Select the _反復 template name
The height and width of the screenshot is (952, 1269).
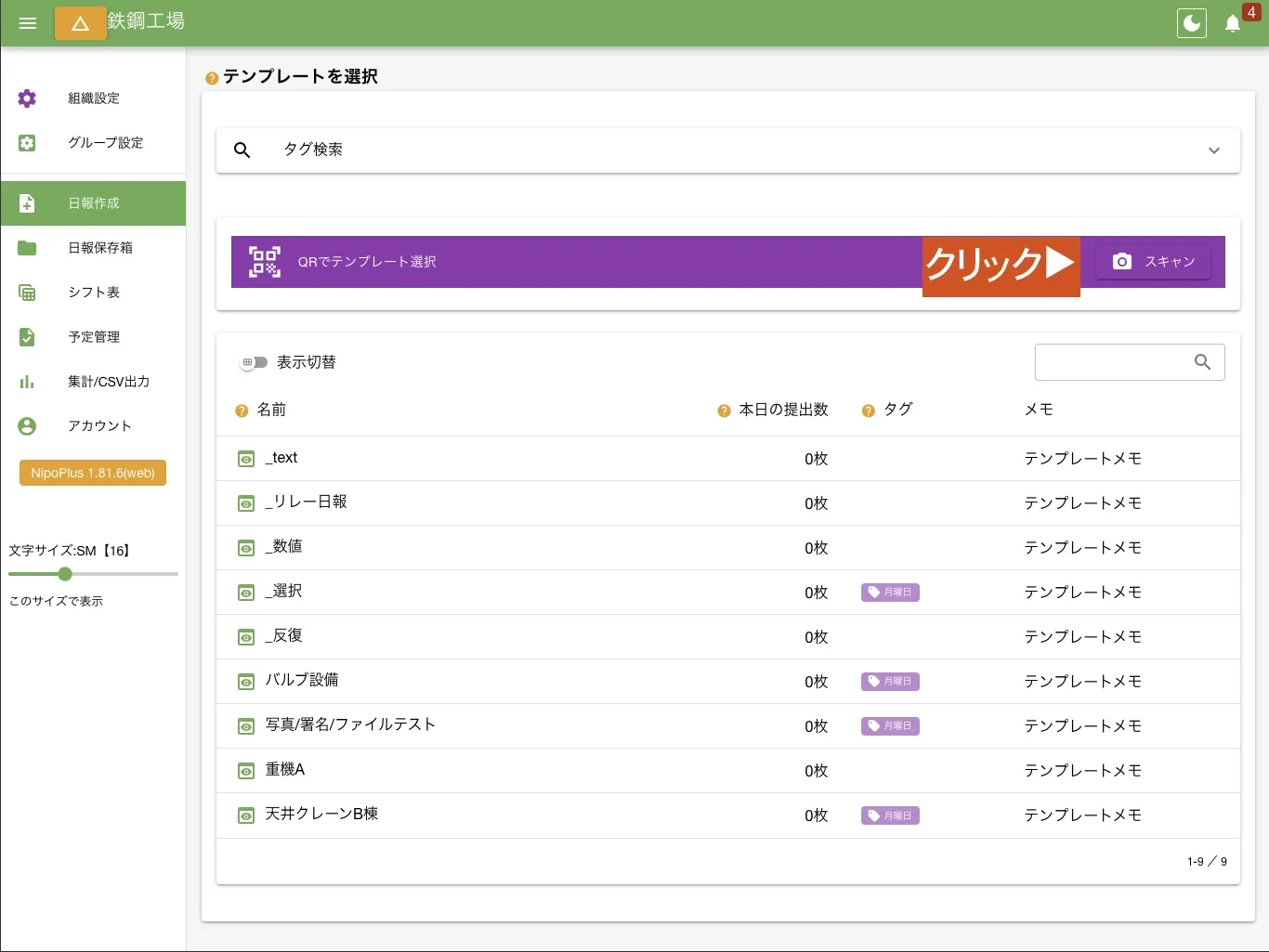(x=283, y=635)
